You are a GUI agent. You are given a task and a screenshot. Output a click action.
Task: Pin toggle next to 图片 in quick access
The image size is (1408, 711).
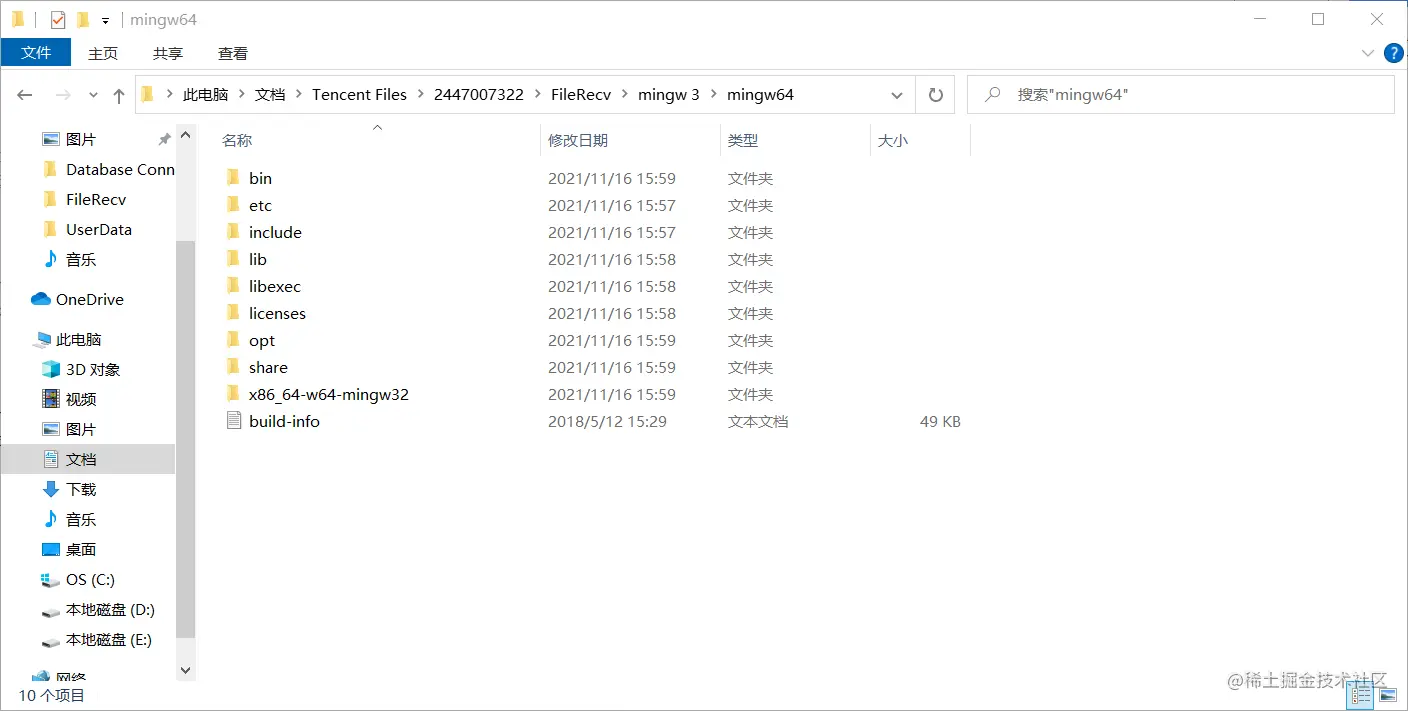pos(163,139)
